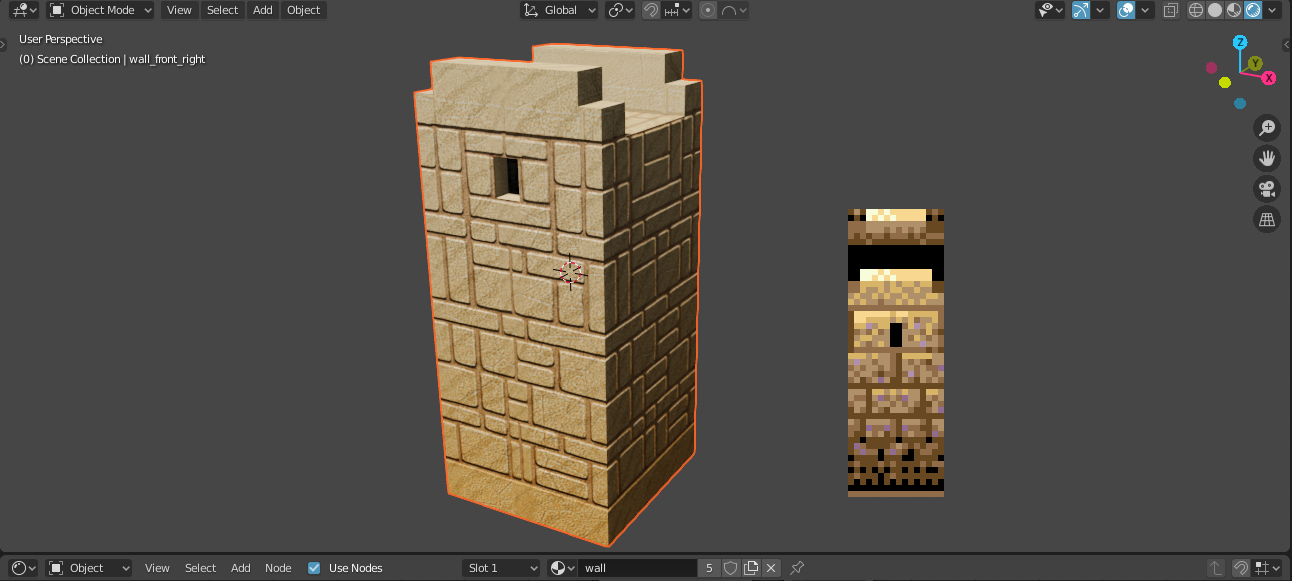Open the object visibility and selectability dropdown
This screenshot has height=581, width=1292.
coord(1050,10)
